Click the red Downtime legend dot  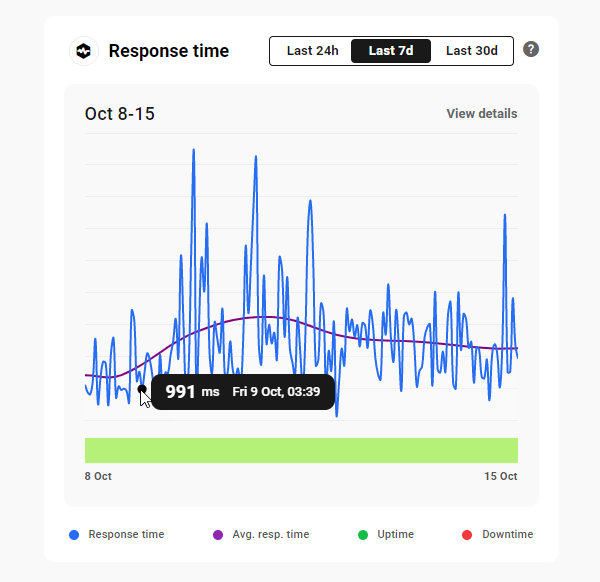coord(467,535)
